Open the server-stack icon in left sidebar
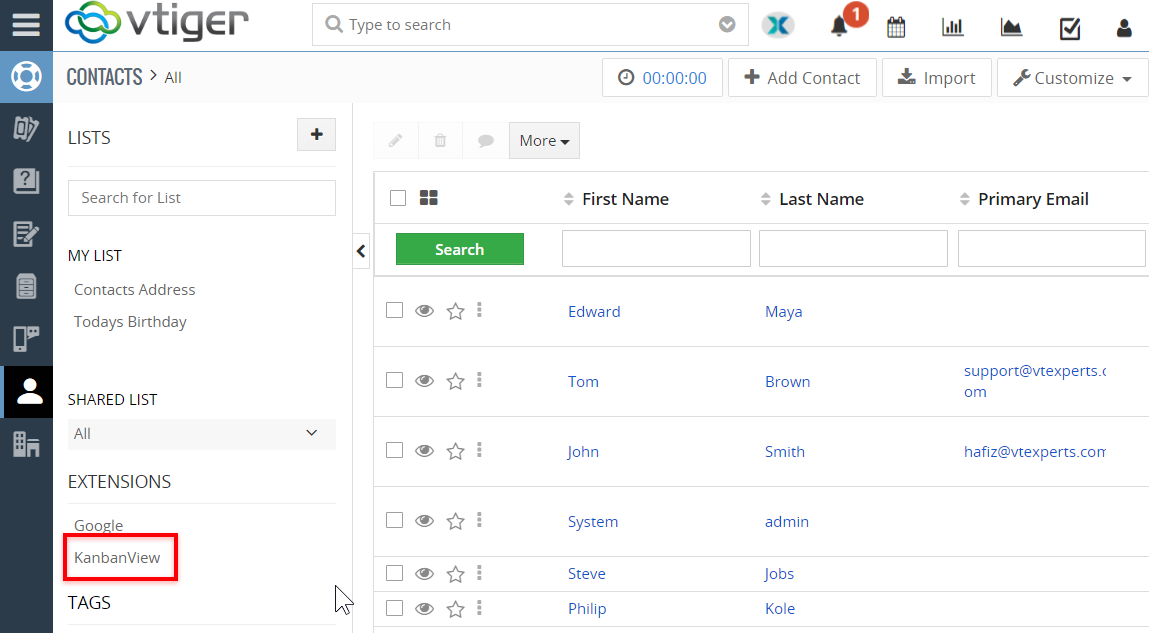The image size is (1149, 633). (x=26, y=286)
